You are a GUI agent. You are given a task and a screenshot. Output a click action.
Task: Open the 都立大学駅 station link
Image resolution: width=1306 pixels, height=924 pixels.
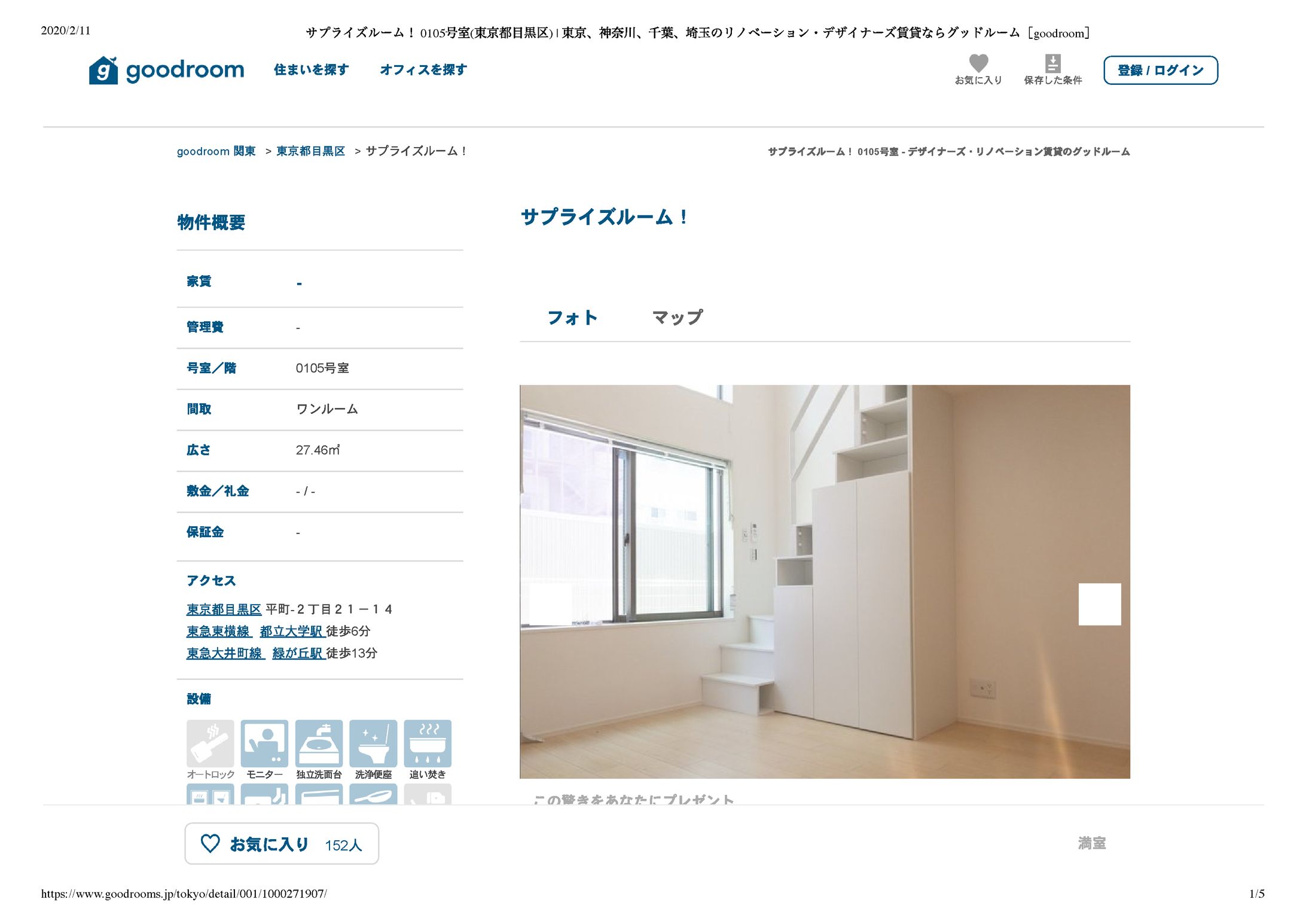point(292,632)
